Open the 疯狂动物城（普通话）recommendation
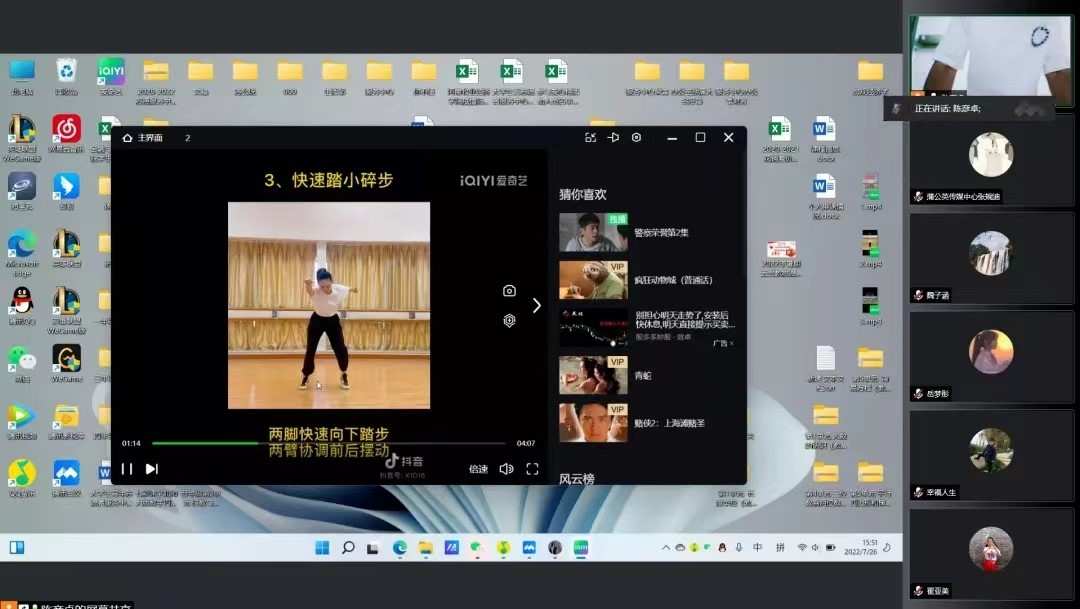 point(673,280)
